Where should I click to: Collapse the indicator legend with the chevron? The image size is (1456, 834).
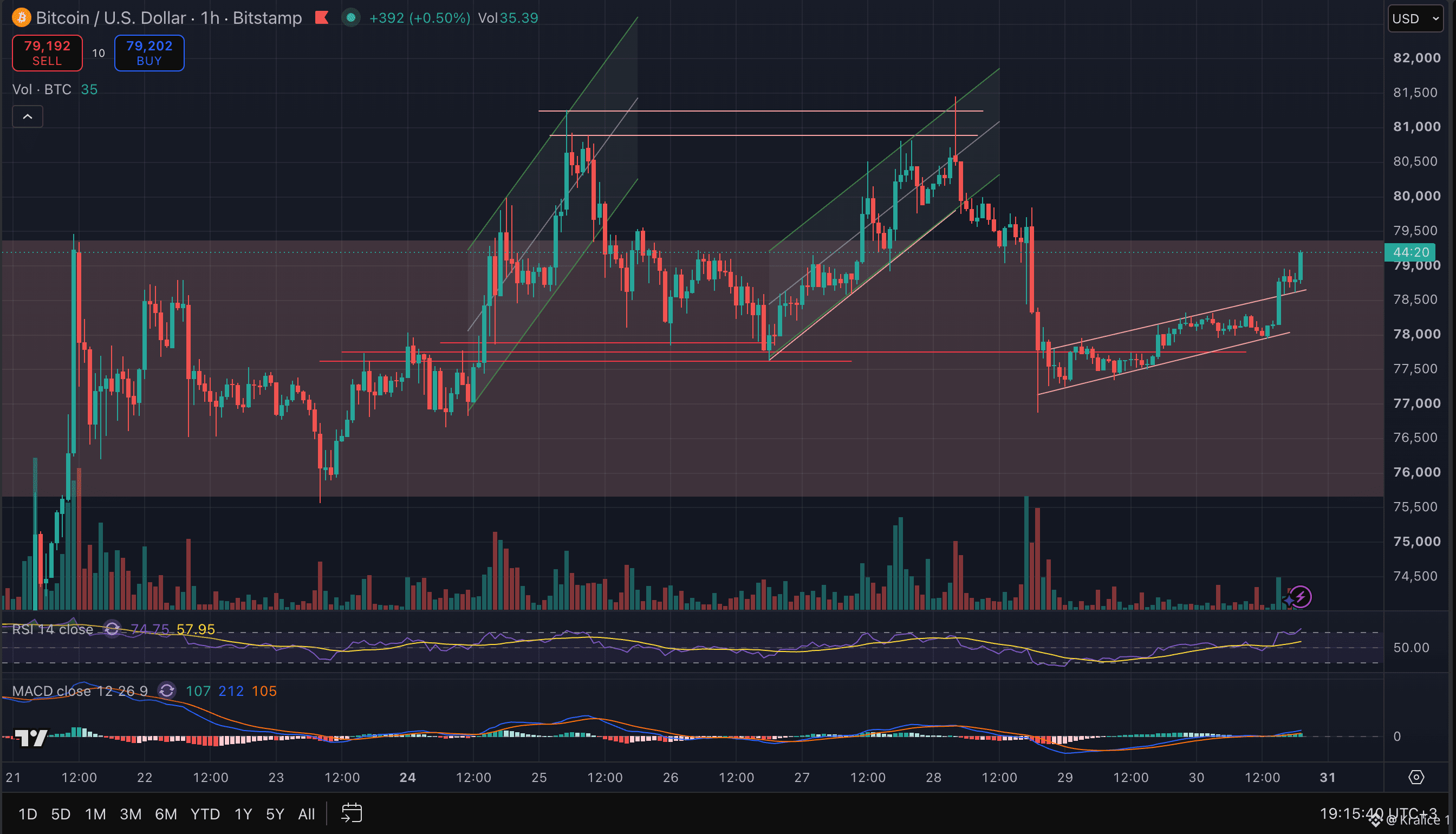(28, 117)
